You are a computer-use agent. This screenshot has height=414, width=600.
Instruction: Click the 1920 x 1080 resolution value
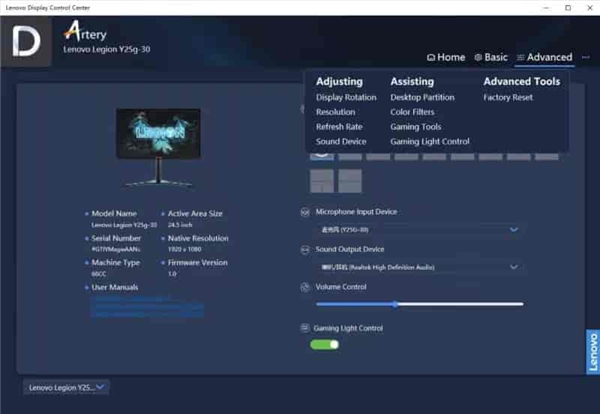[184, 249]
